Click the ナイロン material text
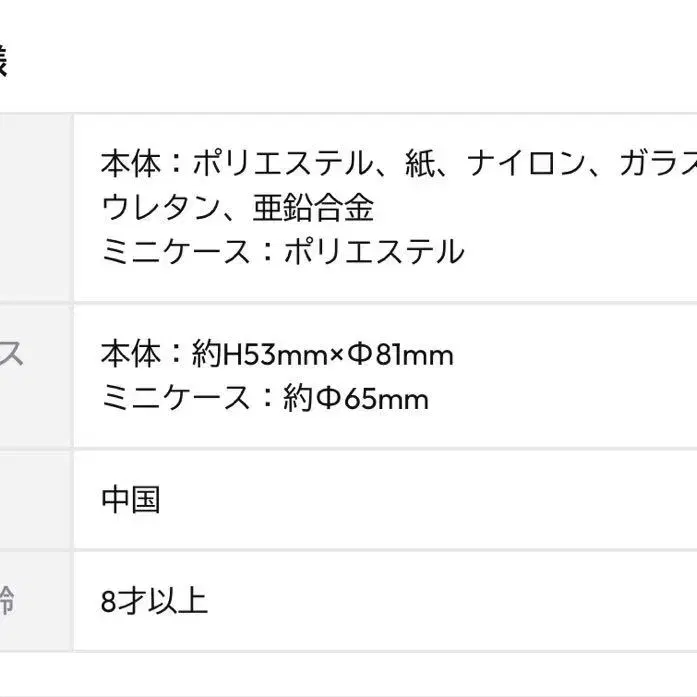 pyautogui.click(x=526, y=164)
